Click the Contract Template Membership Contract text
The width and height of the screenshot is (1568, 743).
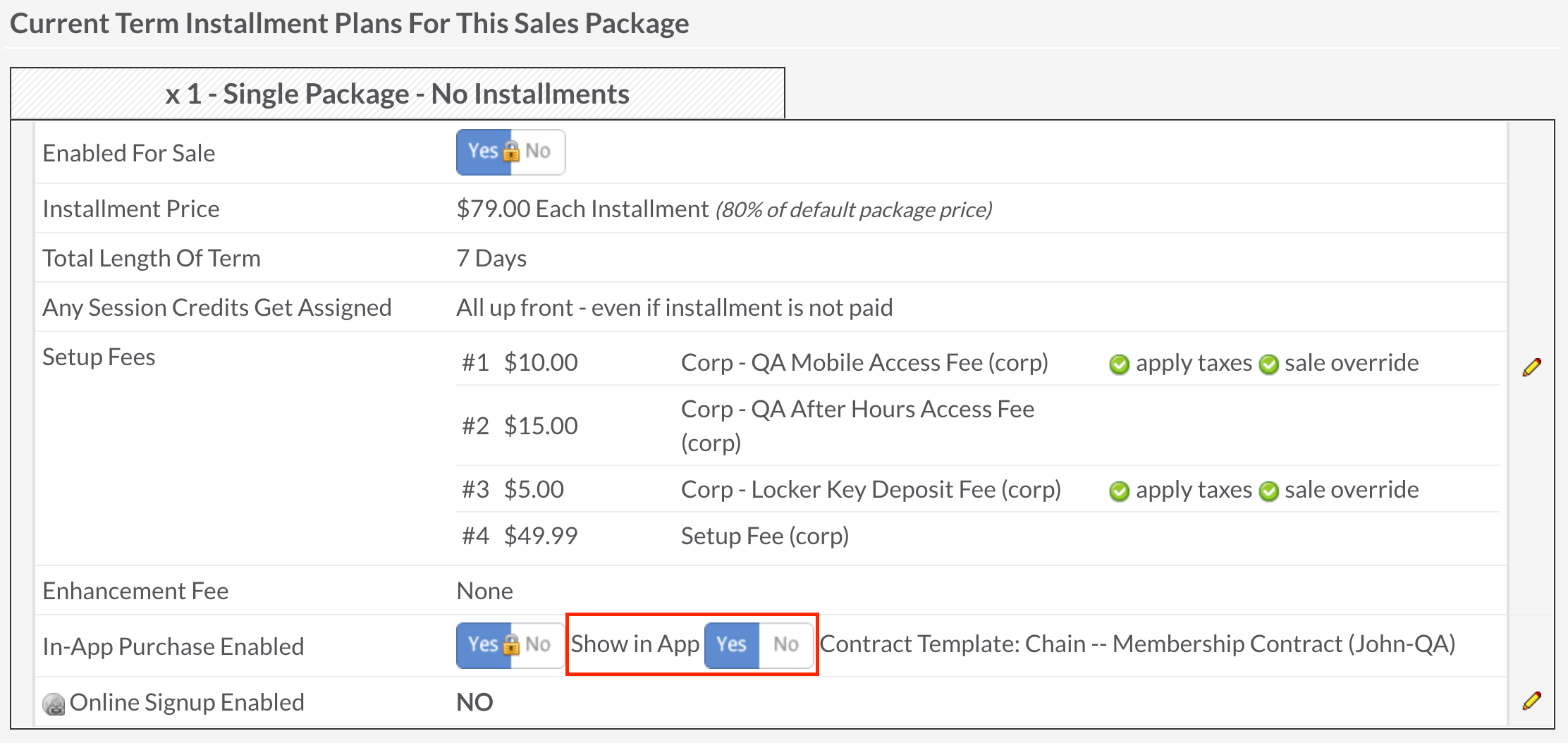(x=1137, y=644)
